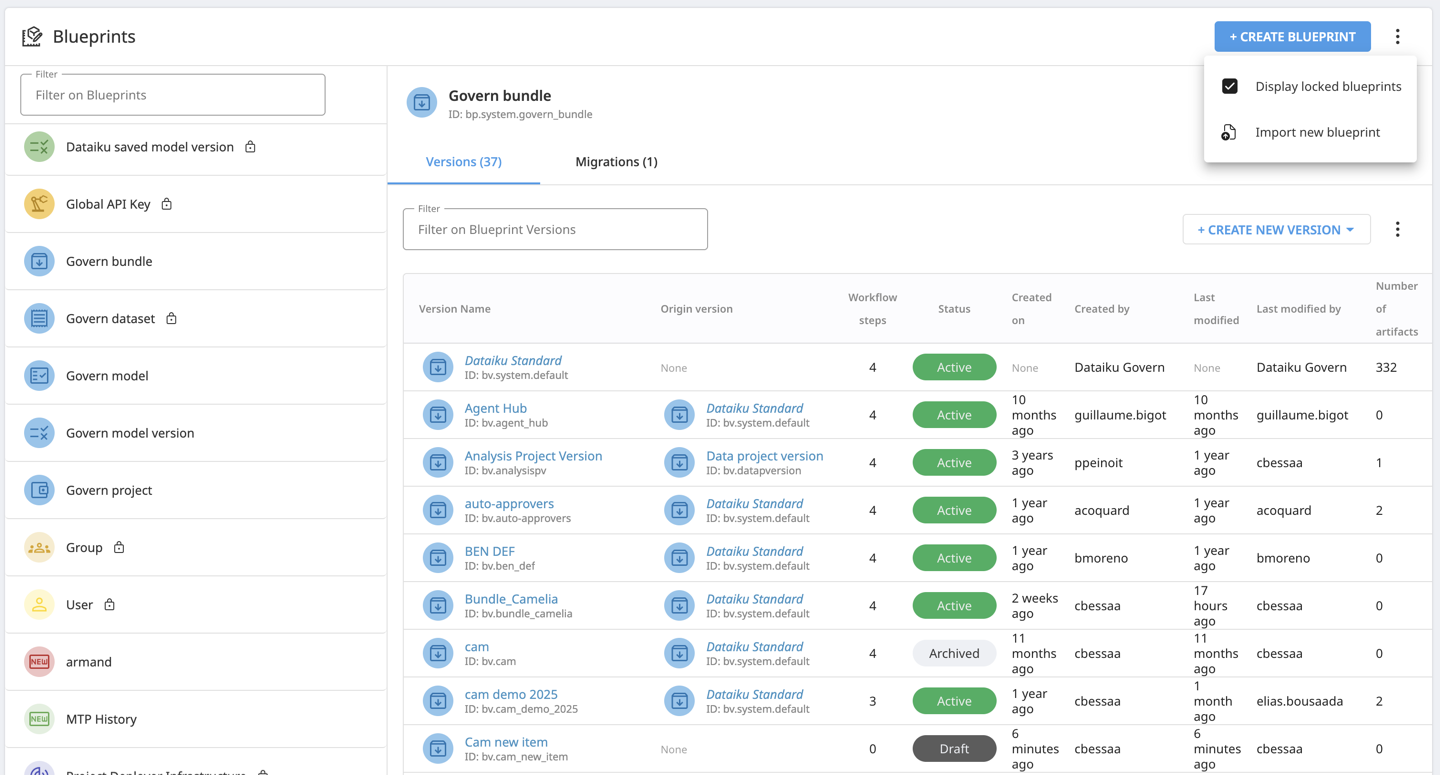The width and height of the screenshot is (1440, 775).
Task: Open the versions table three-dot menu
Action: pyautogui.click(x=1397, y=230)
